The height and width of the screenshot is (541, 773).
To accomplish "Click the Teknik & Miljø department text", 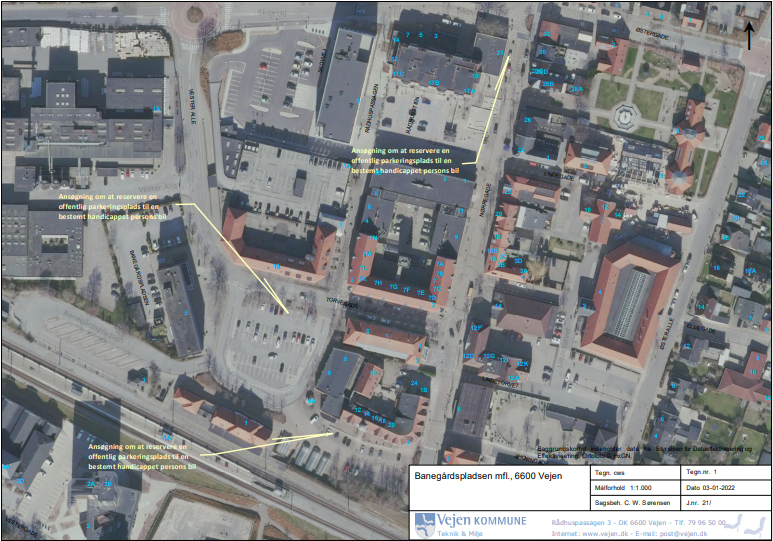I will point(459,534).
